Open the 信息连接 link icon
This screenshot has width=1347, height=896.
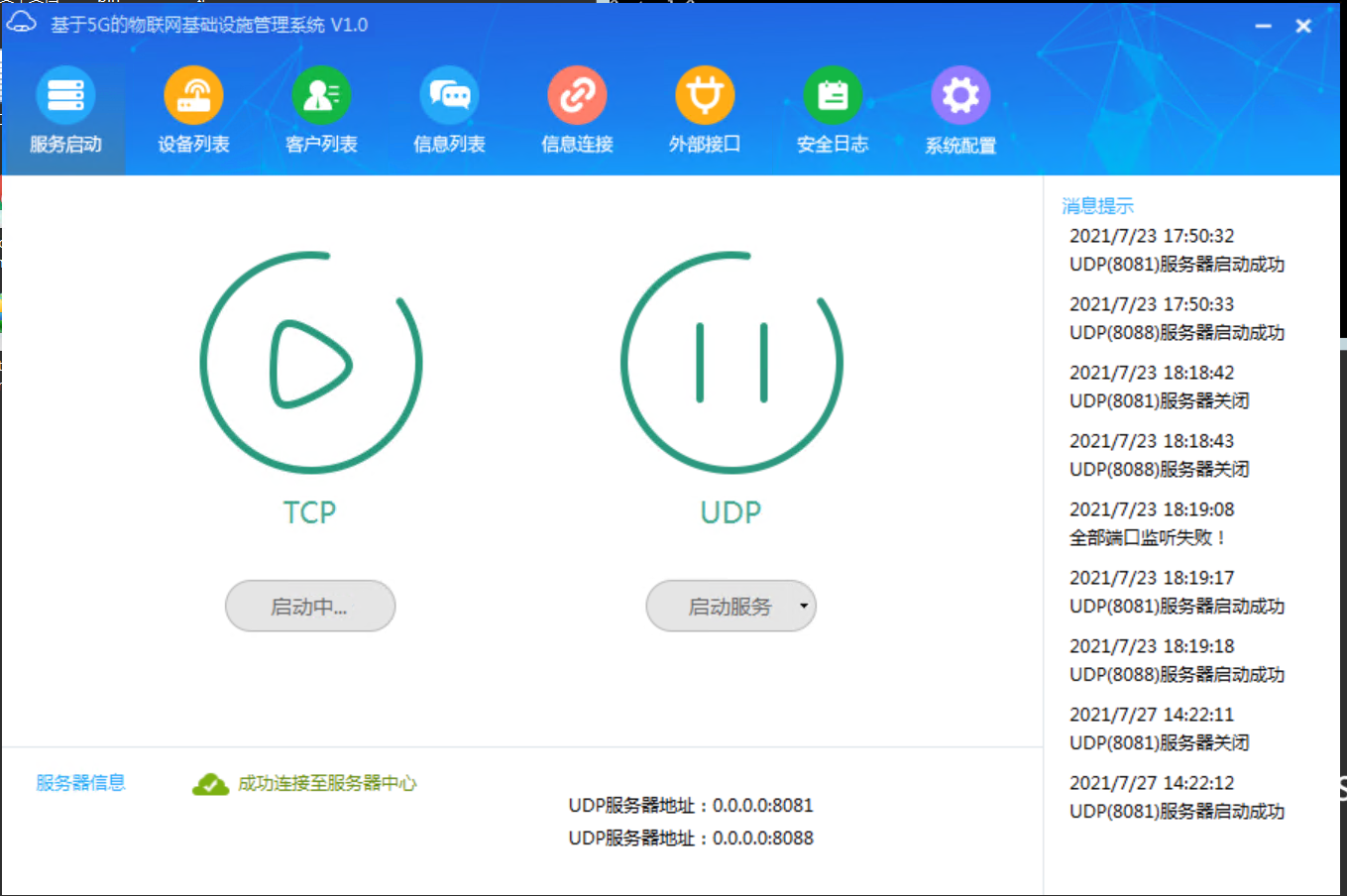pos(577,96)
